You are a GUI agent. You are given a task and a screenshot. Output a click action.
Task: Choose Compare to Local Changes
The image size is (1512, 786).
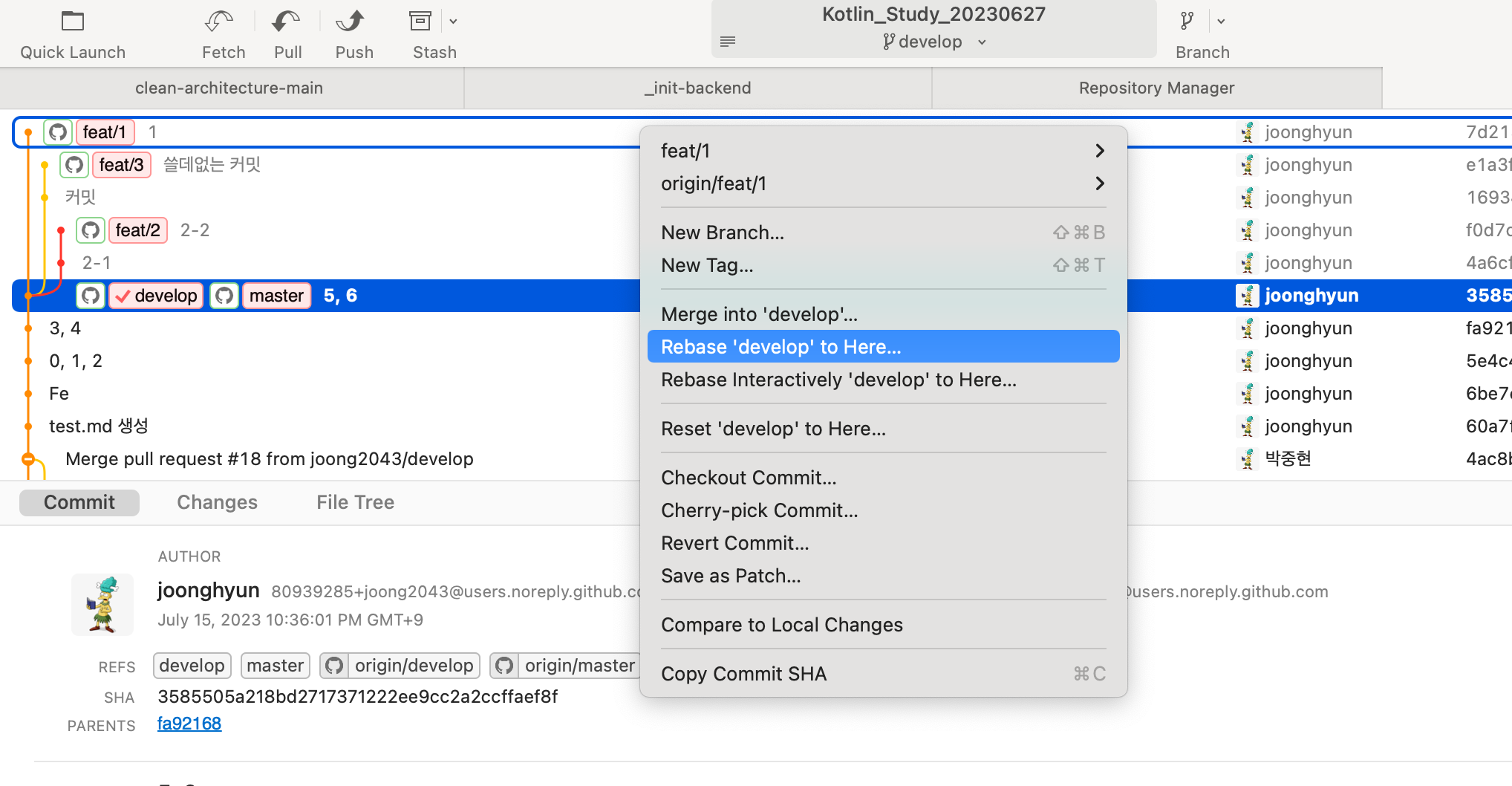(x=883, y=625)
